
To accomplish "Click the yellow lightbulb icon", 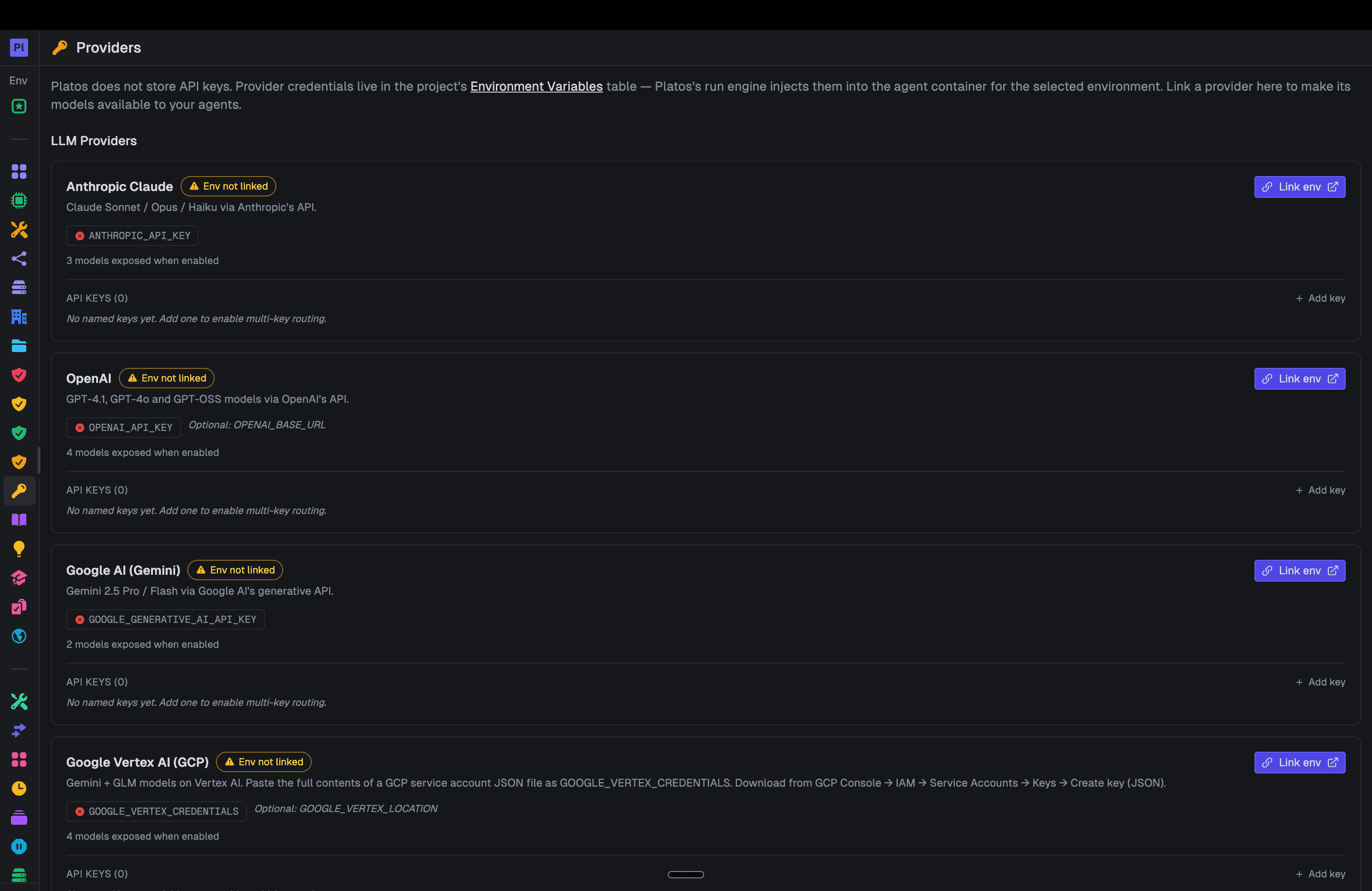I will [19, 548].
